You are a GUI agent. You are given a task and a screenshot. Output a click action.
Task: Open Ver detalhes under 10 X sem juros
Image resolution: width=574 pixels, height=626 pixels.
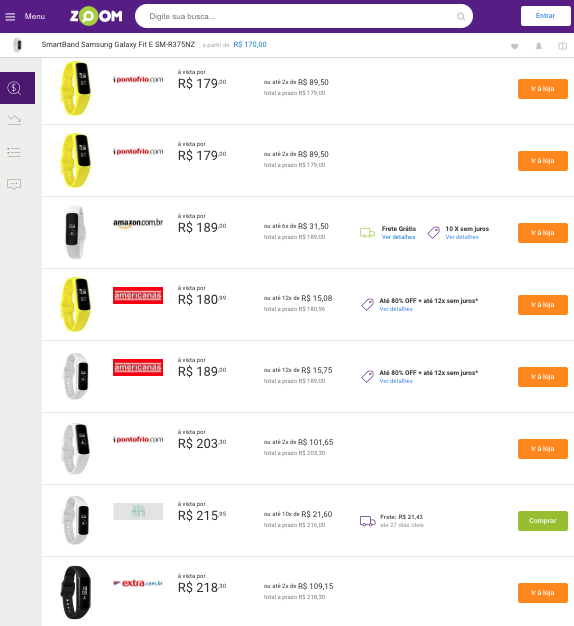[x=462, y=237]
